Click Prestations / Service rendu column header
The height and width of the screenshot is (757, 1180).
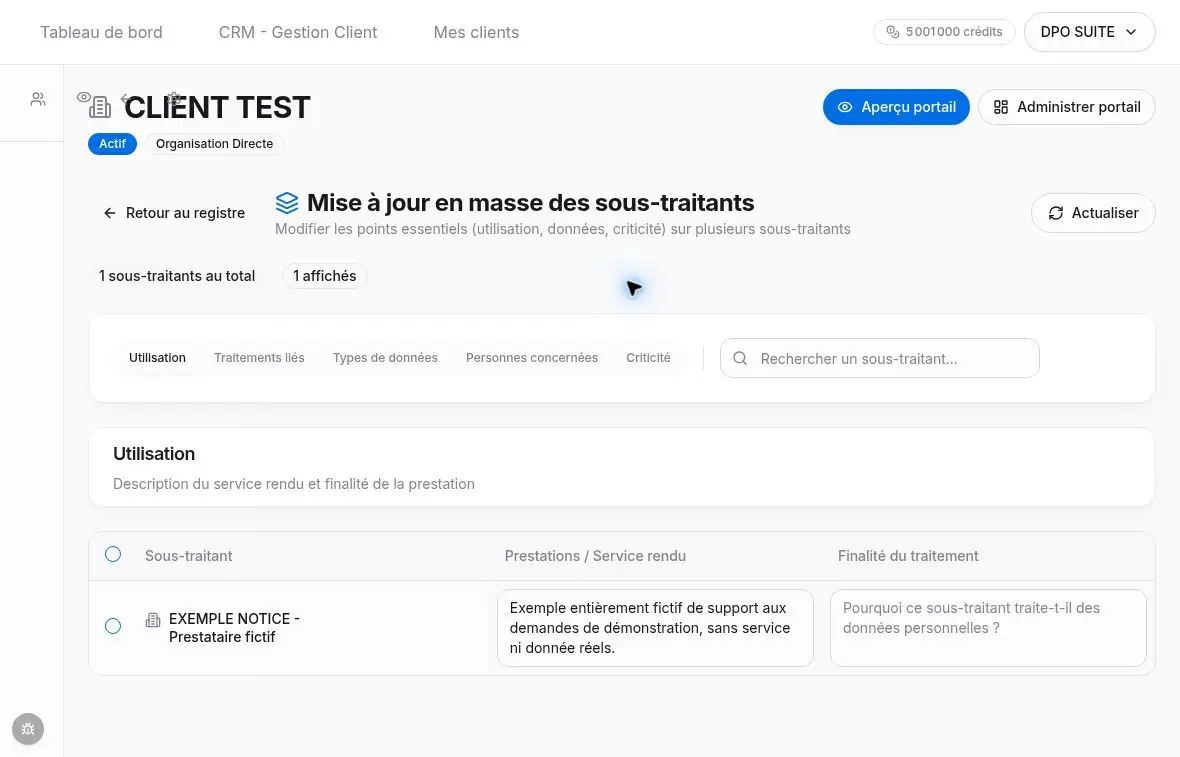pyautogui.click(x=595, y=556)
